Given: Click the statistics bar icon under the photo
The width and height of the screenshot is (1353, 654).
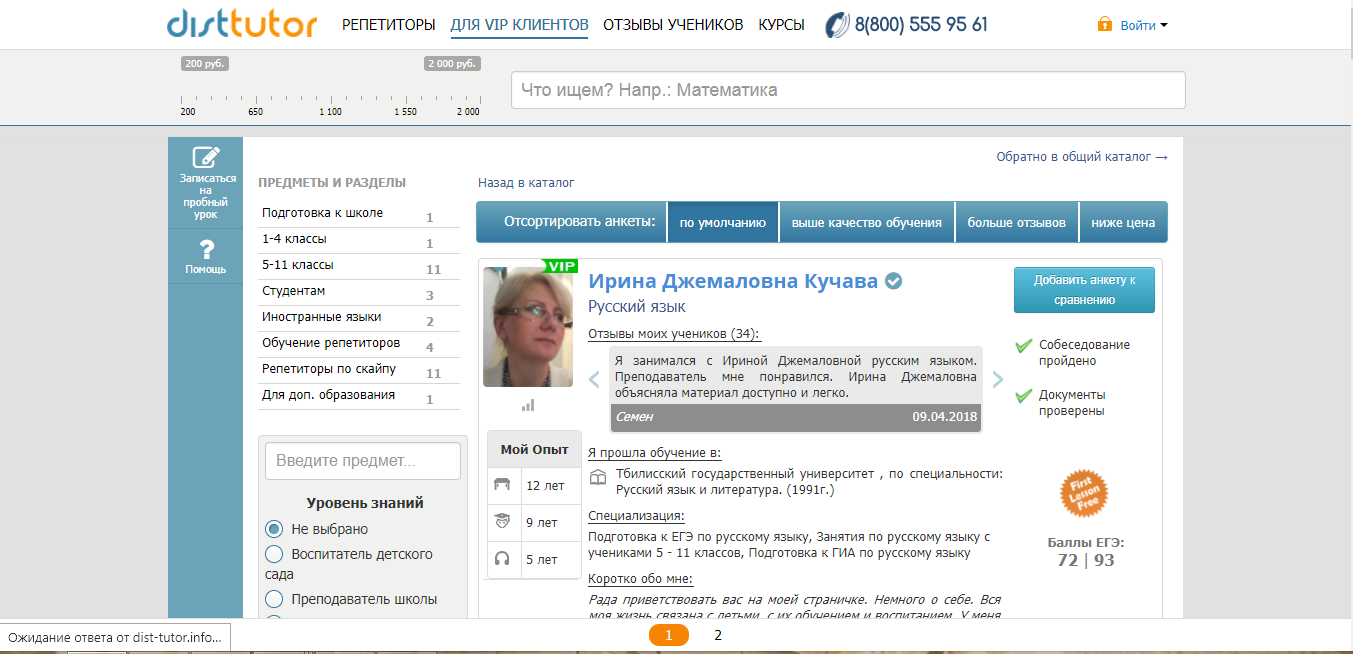Looking at the screenshot, I should coord(529,405).
